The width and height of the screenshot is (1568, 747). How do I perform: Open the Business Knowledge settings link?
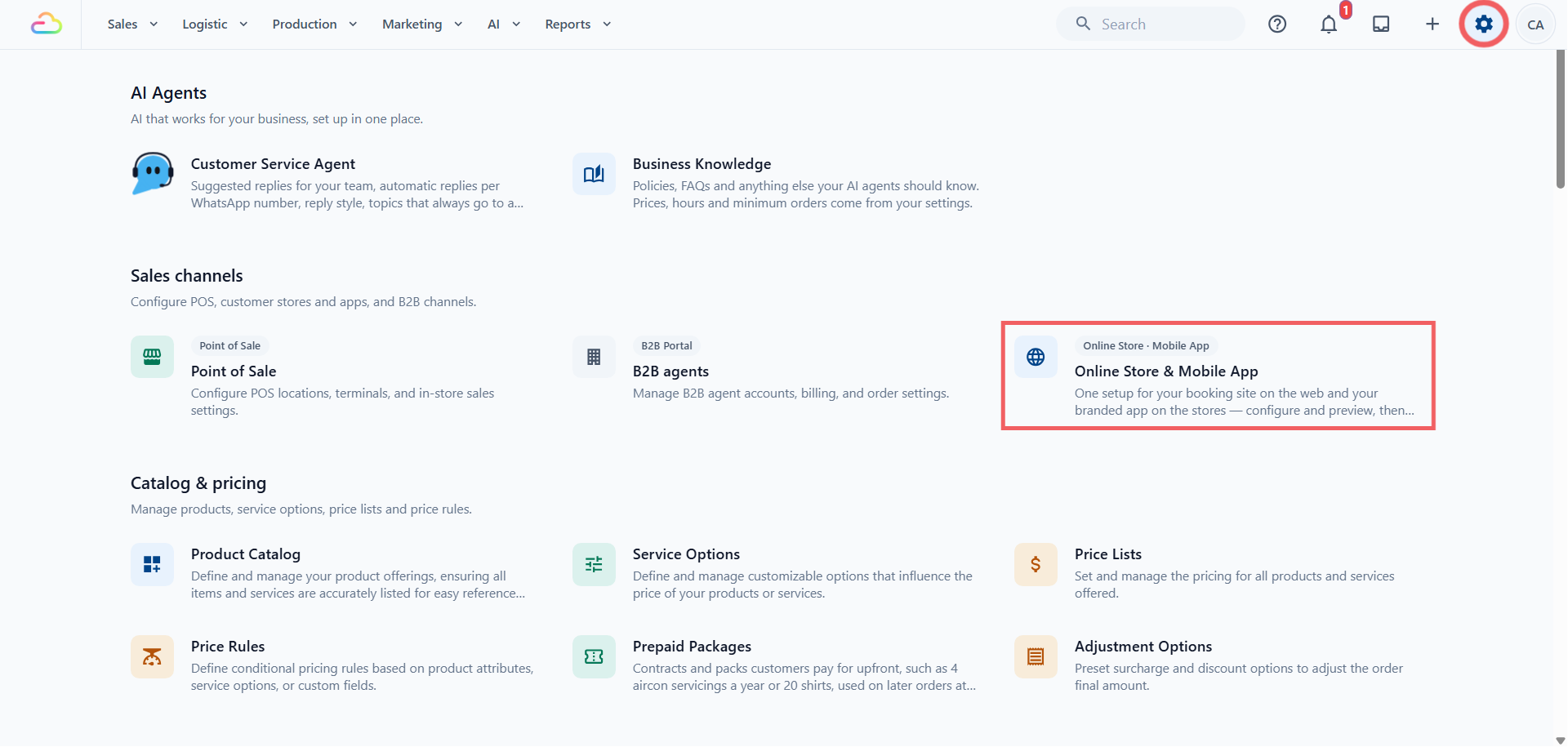click(x=702, y=164)
